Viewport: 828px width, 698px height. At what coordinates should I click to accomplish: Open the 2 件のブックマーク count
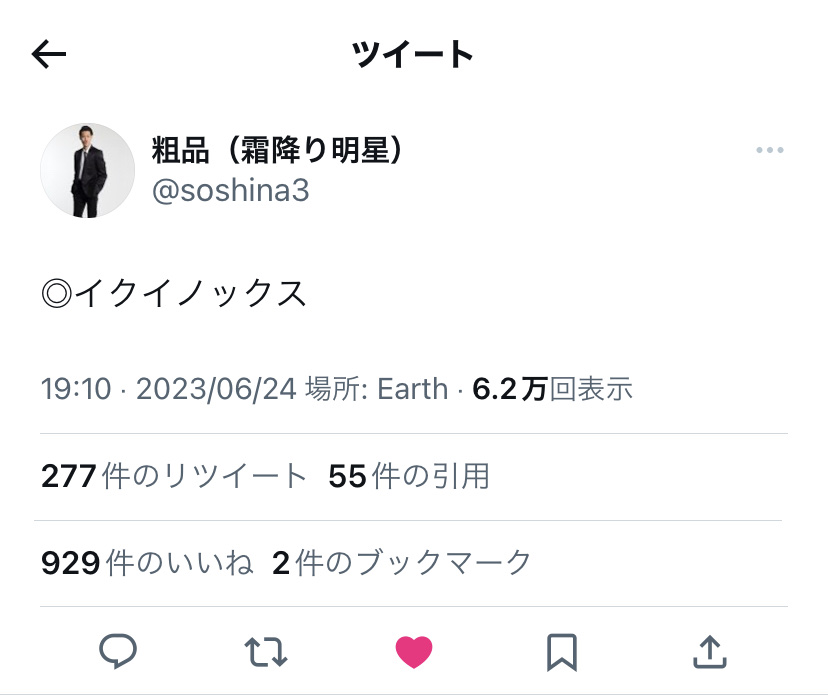[401, 564]
